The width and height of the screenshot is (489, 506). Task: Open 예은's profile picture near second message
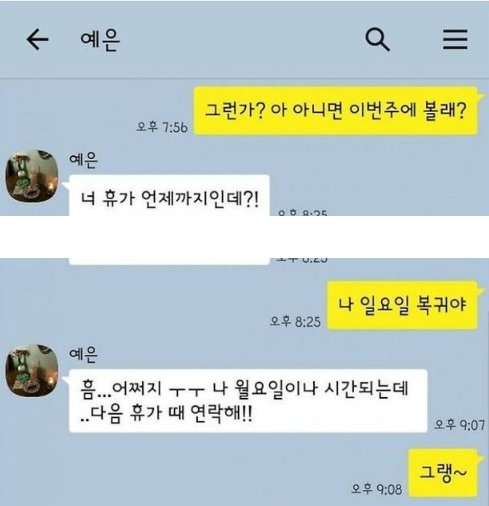32,370
